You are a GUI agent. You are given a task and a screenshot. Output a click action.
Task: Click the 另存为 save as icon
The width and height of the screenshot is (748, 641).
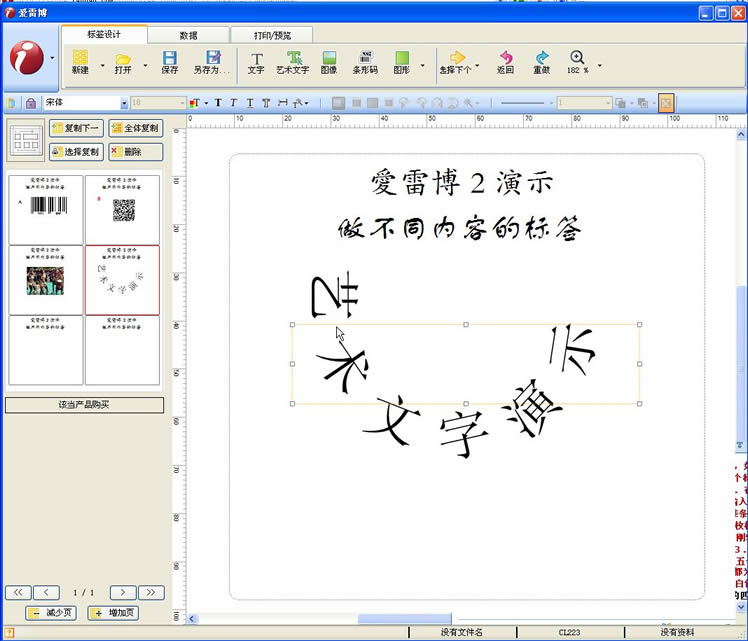pyautogui.click(x=213, y=57)
